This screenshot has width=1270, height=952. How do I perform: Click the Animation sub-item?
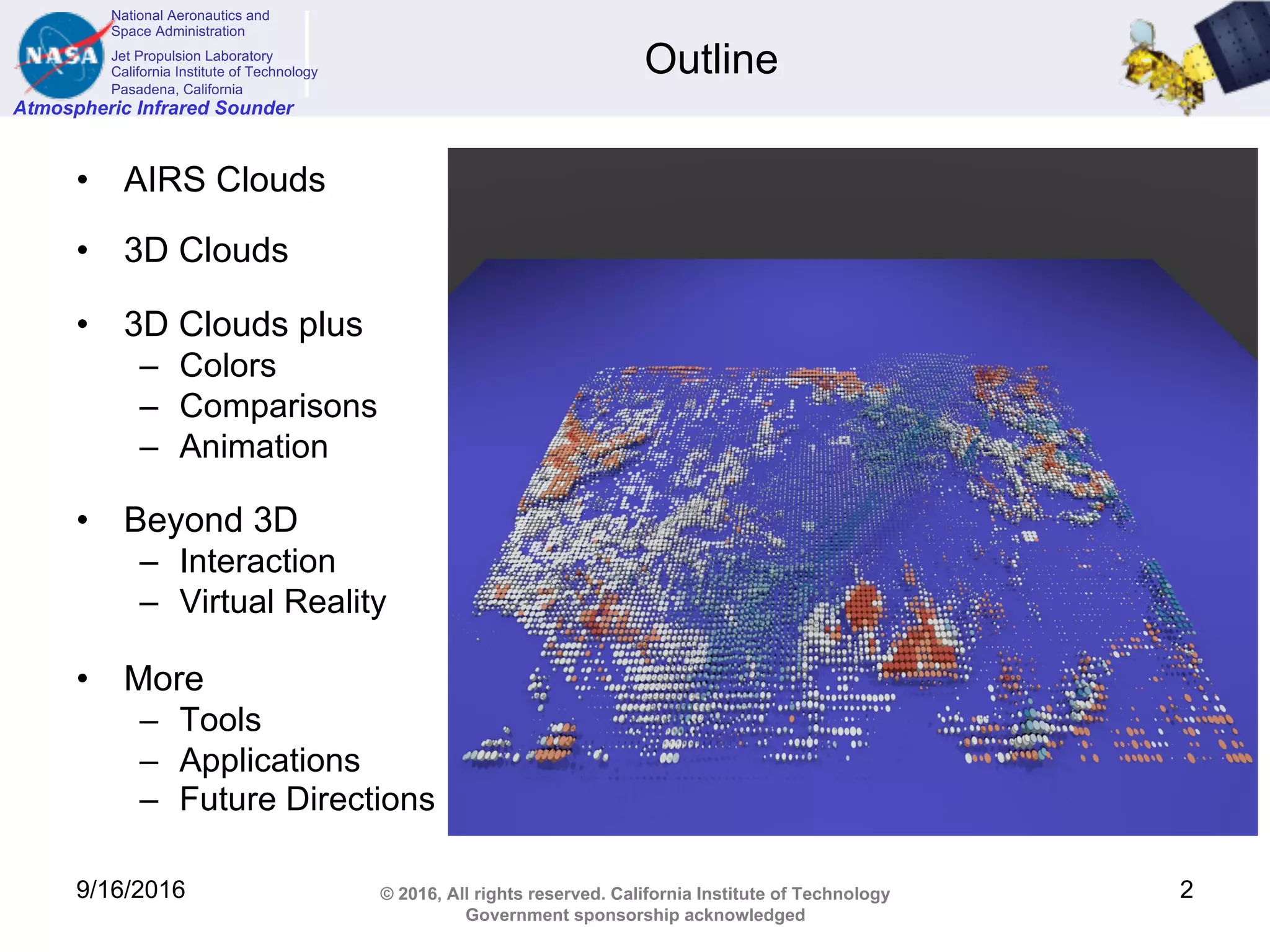tap(253, 447)
